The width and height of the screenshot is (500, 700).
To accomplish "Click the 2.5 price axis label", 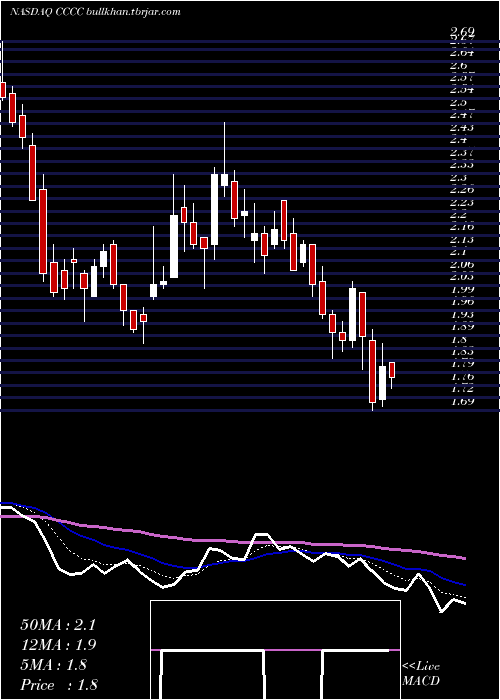I will [459, 102].
